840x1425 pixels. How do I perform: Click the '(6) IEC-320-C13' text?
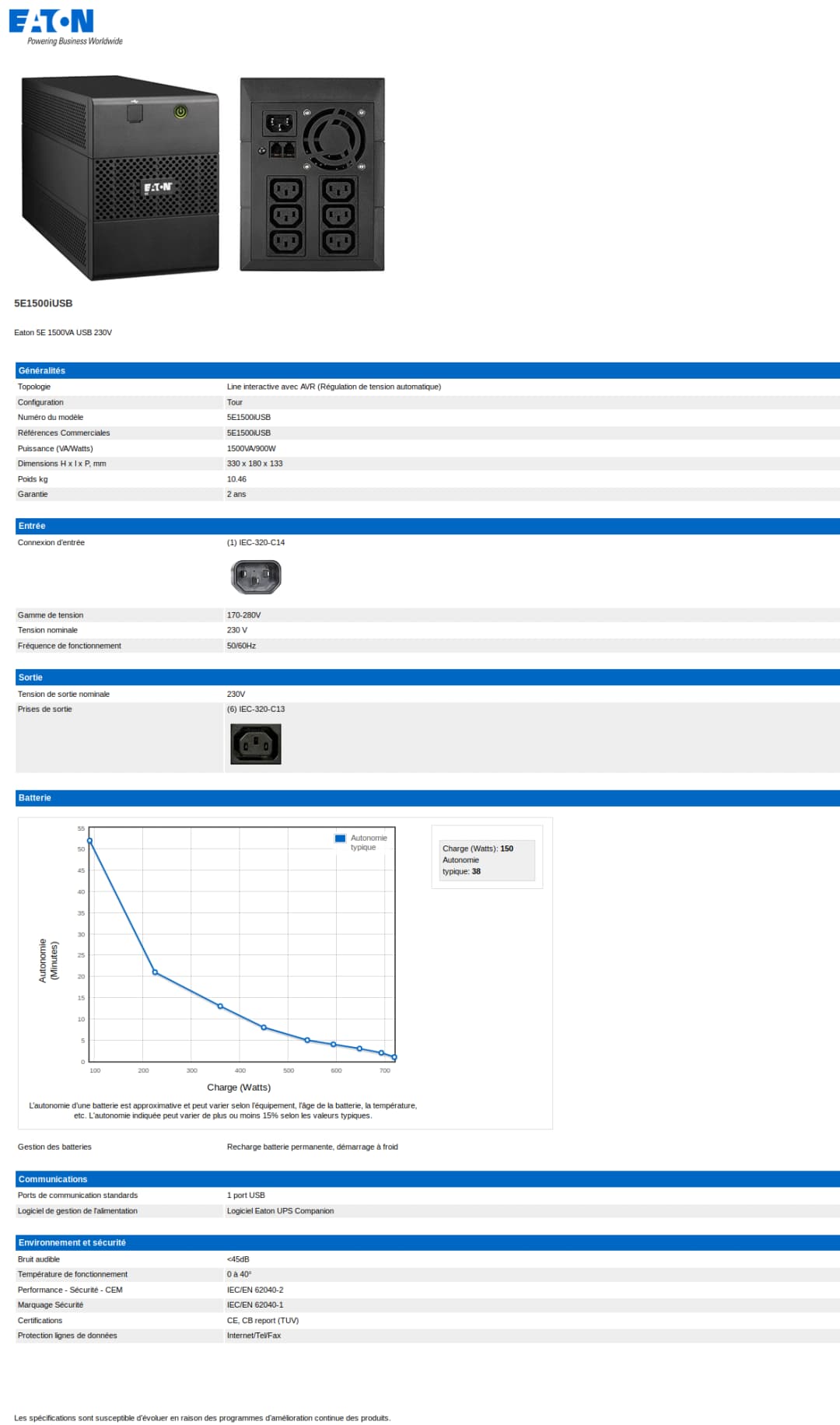pos(256,709)
